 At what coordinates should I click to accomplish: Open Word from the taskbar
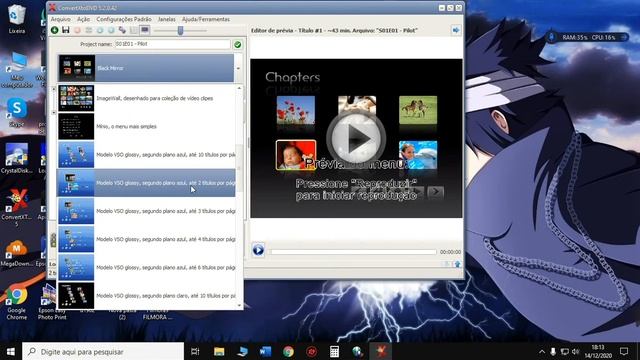point(265,351)
